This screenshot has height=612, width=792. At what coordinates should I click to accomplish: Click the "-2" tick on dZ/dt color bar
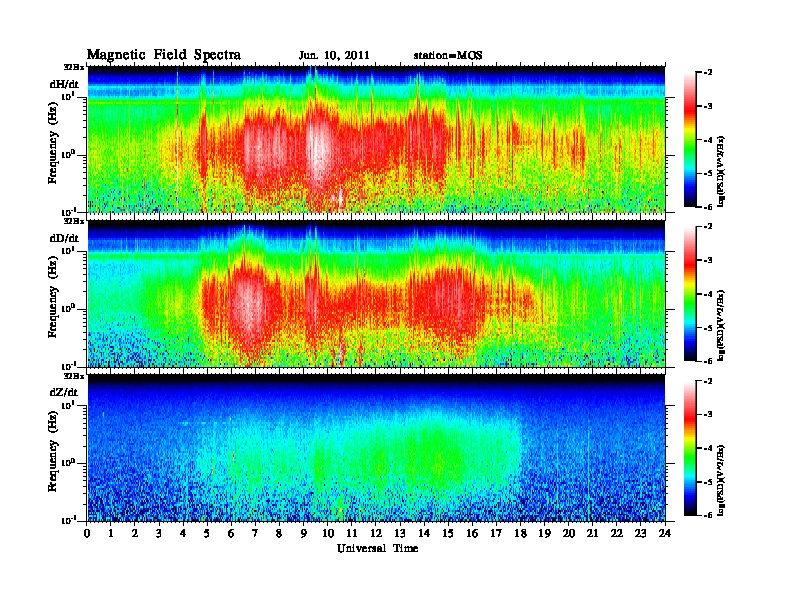(708, 381)
